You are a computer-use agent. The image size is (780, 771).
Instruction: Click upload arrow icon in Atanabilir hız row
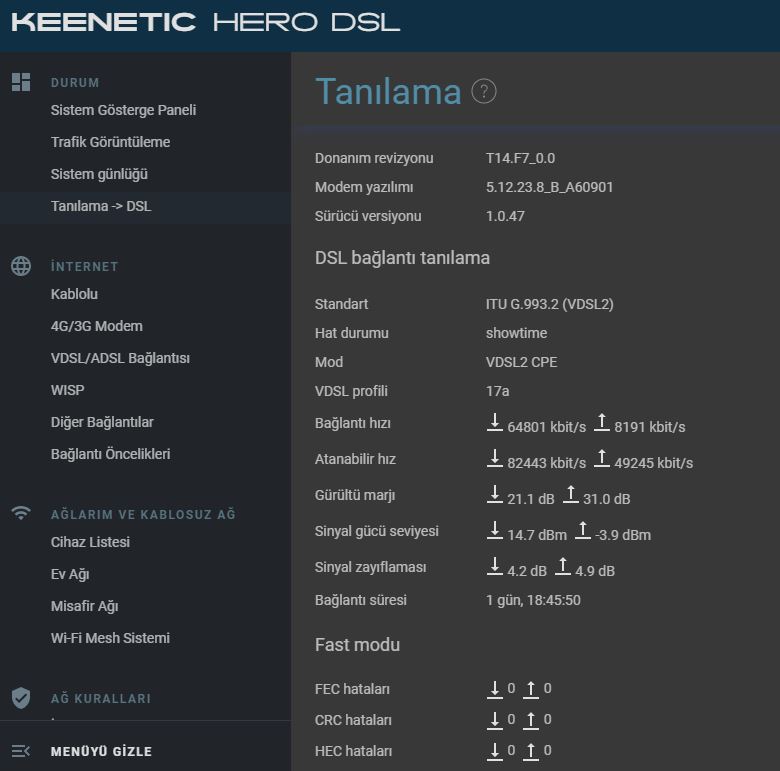pos(601,458)
